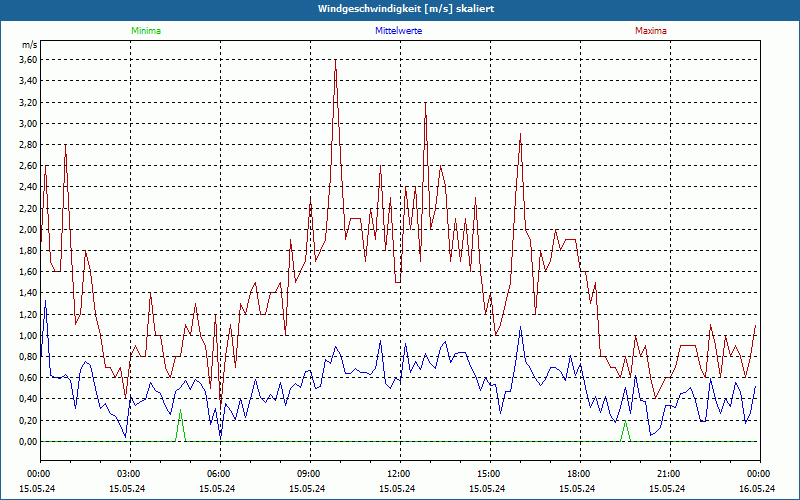Click the 1,40 y-axis value
The width and height of the screenshot is (800, 500).
28,293
